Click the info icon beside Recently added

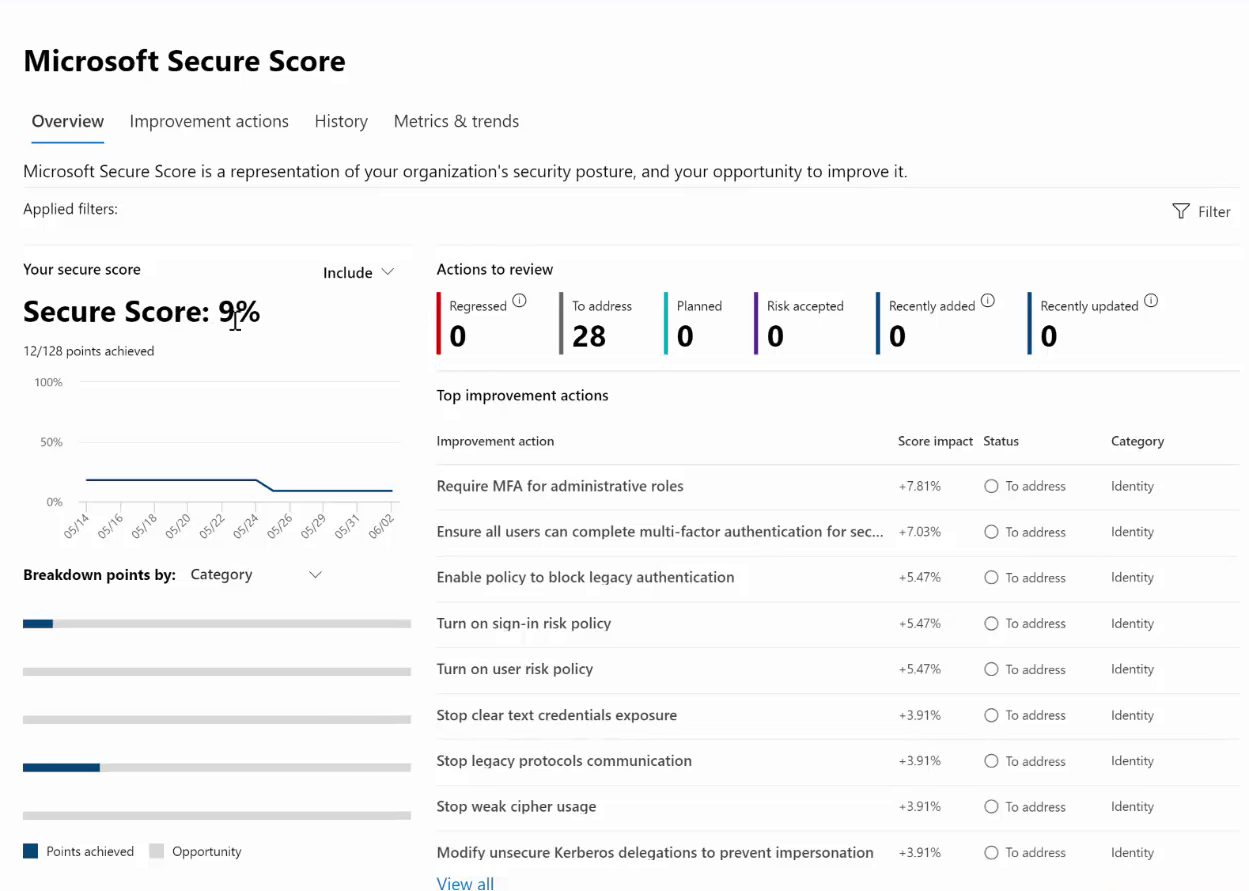coord(988,300)
